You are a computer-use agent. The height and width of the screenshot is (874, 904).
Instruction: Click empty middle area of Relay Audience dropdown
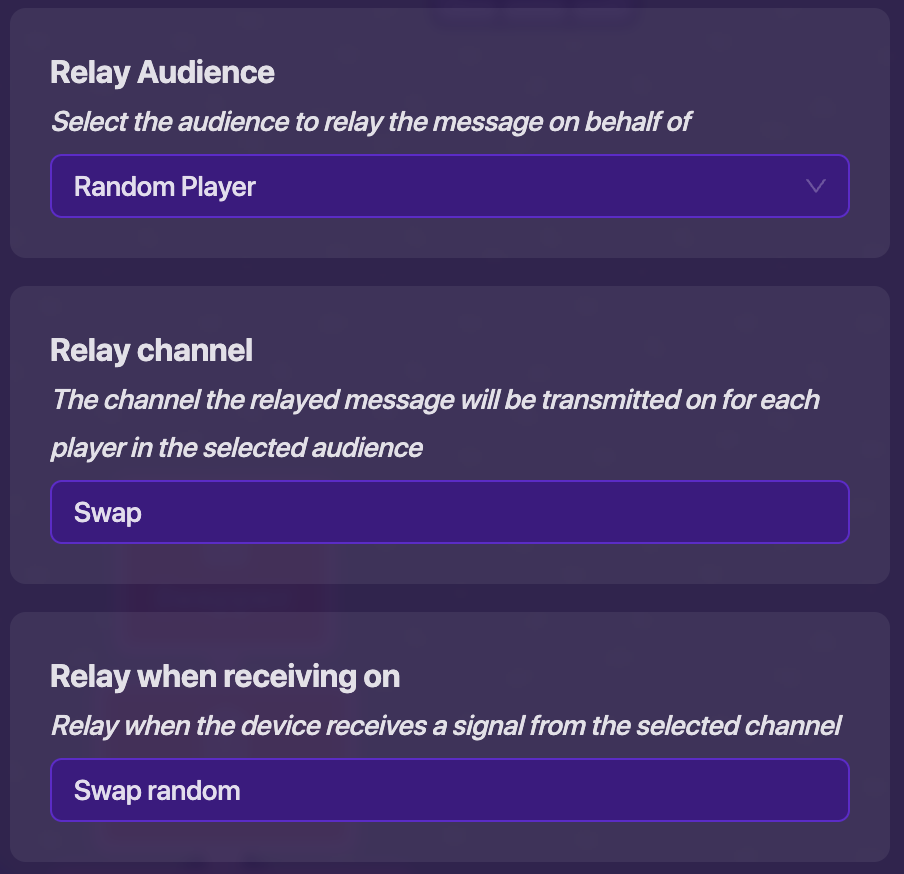point(520,186)
